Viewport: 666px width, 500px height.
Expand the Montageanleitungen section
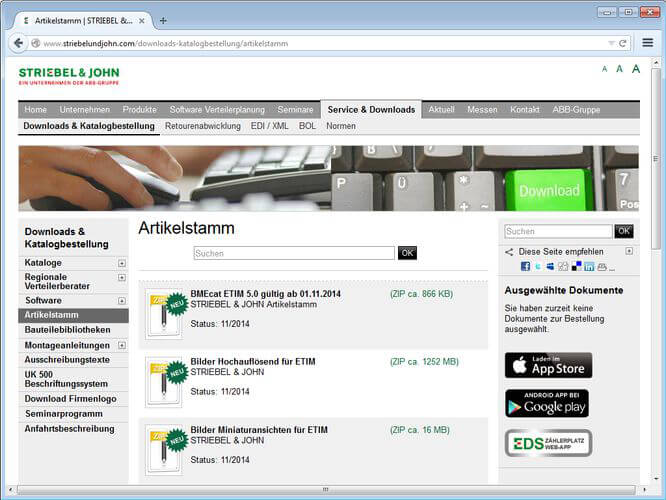click(122, 345)
